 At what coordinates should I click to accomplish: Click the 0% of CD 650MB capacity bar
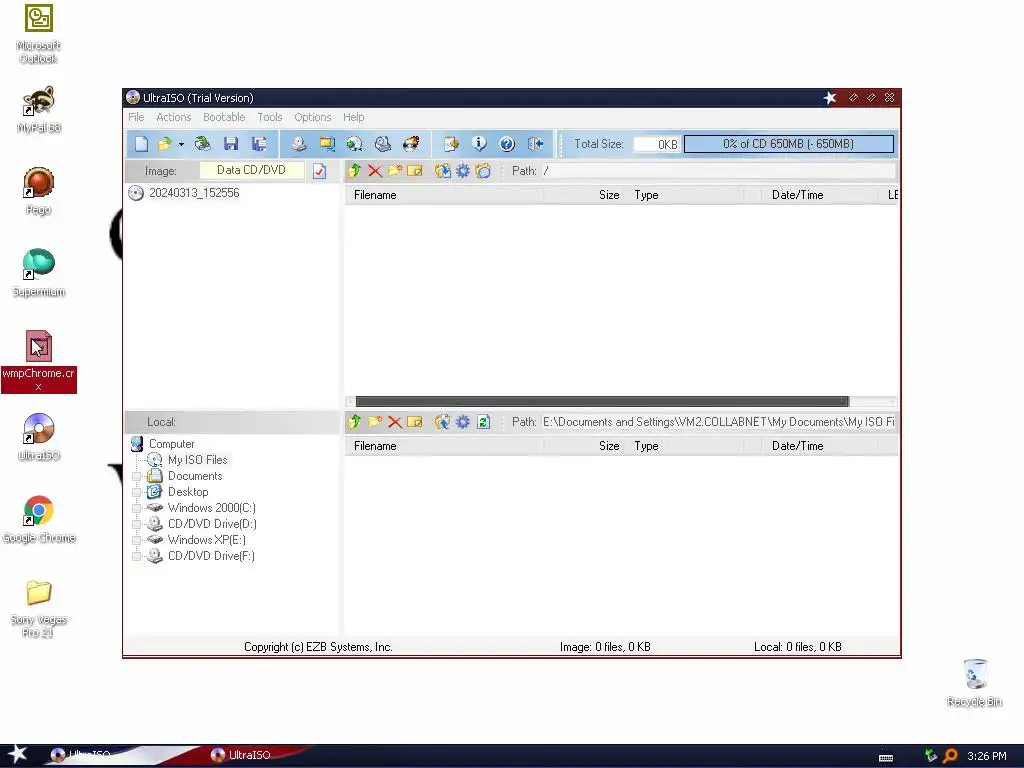[x=788, y=144]
